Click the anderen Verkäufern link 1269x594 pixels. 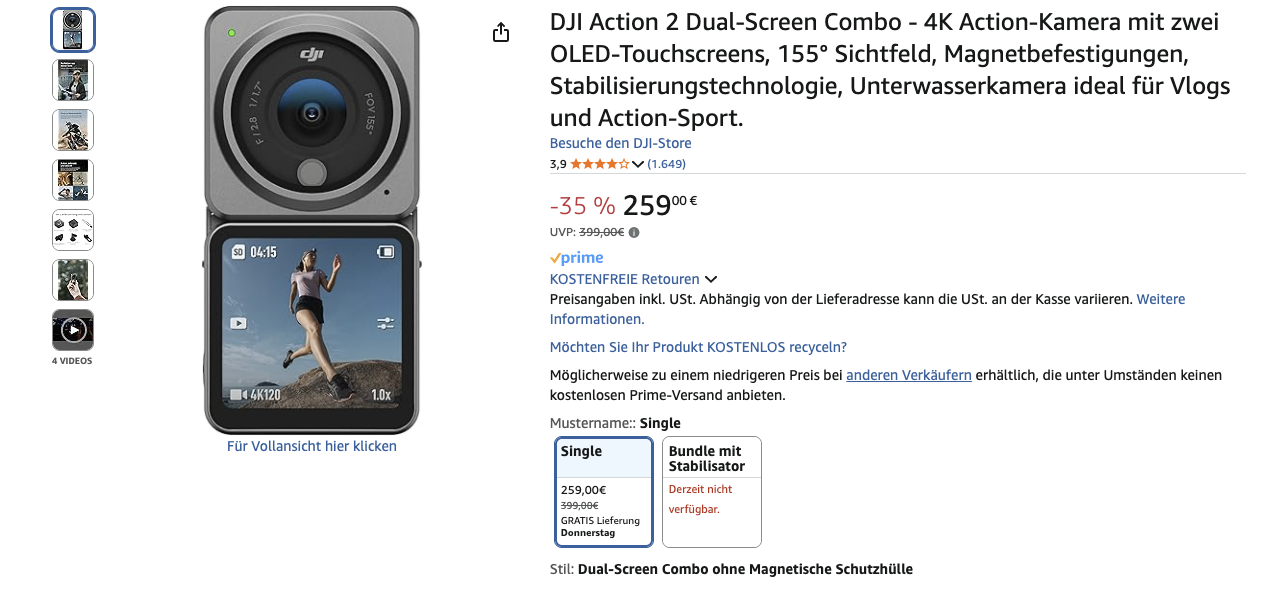pos(909,375)
